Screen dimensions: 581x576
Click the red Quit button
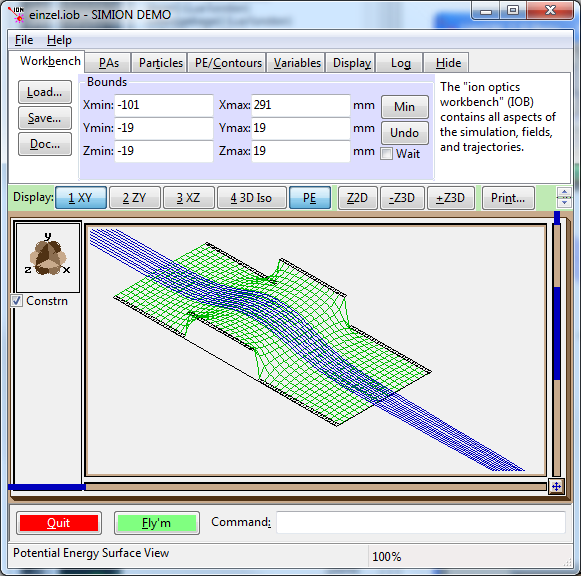pos(59,523)
